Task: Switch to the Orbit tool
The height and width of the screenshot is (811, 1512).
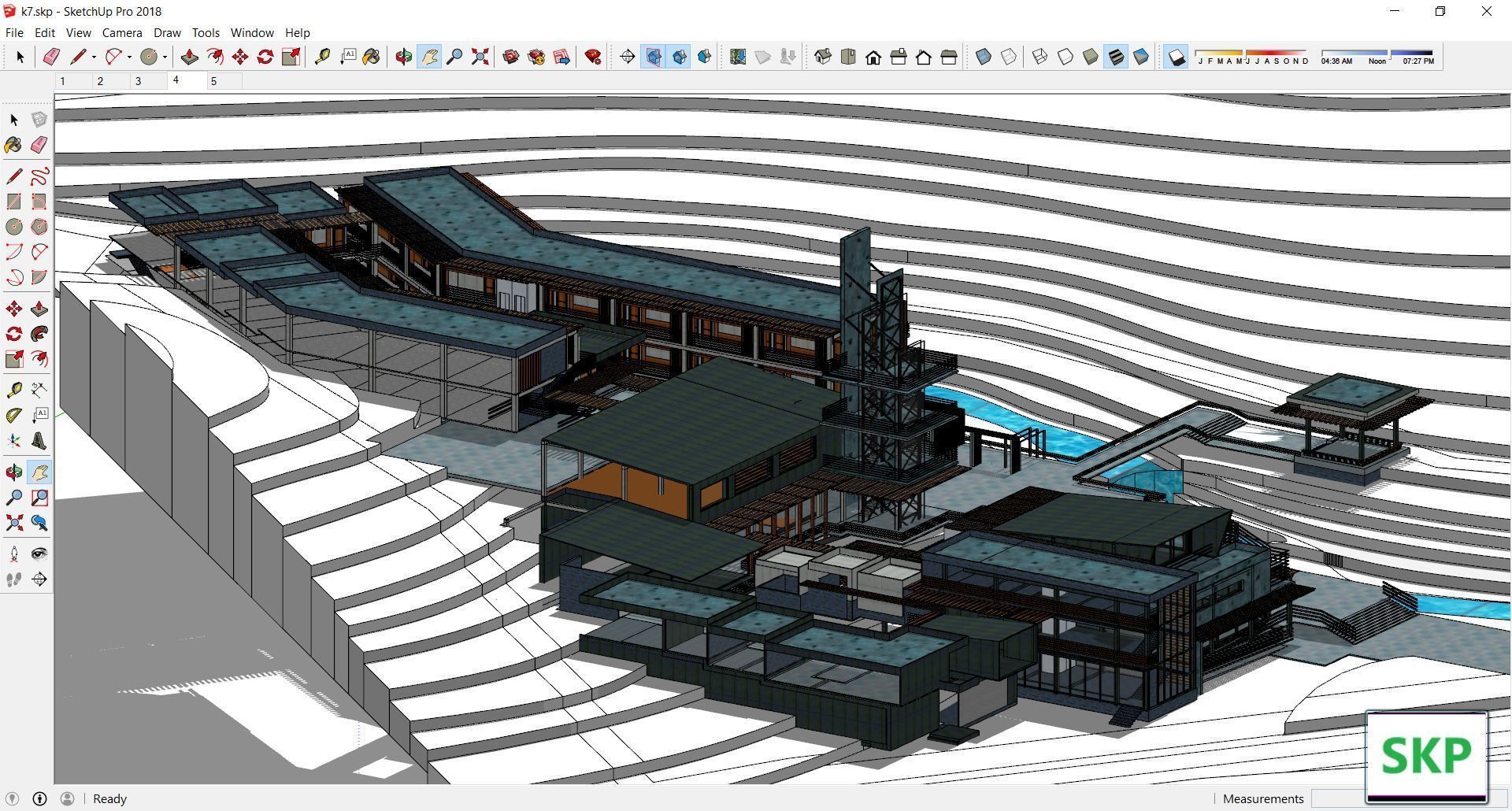Action: click(x=404, y=57)
